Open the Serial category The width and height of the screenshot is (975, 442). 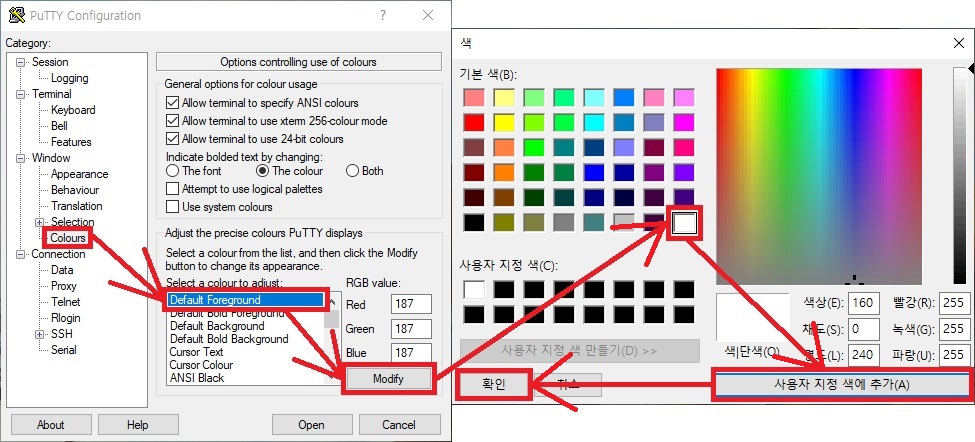[63, 350]
